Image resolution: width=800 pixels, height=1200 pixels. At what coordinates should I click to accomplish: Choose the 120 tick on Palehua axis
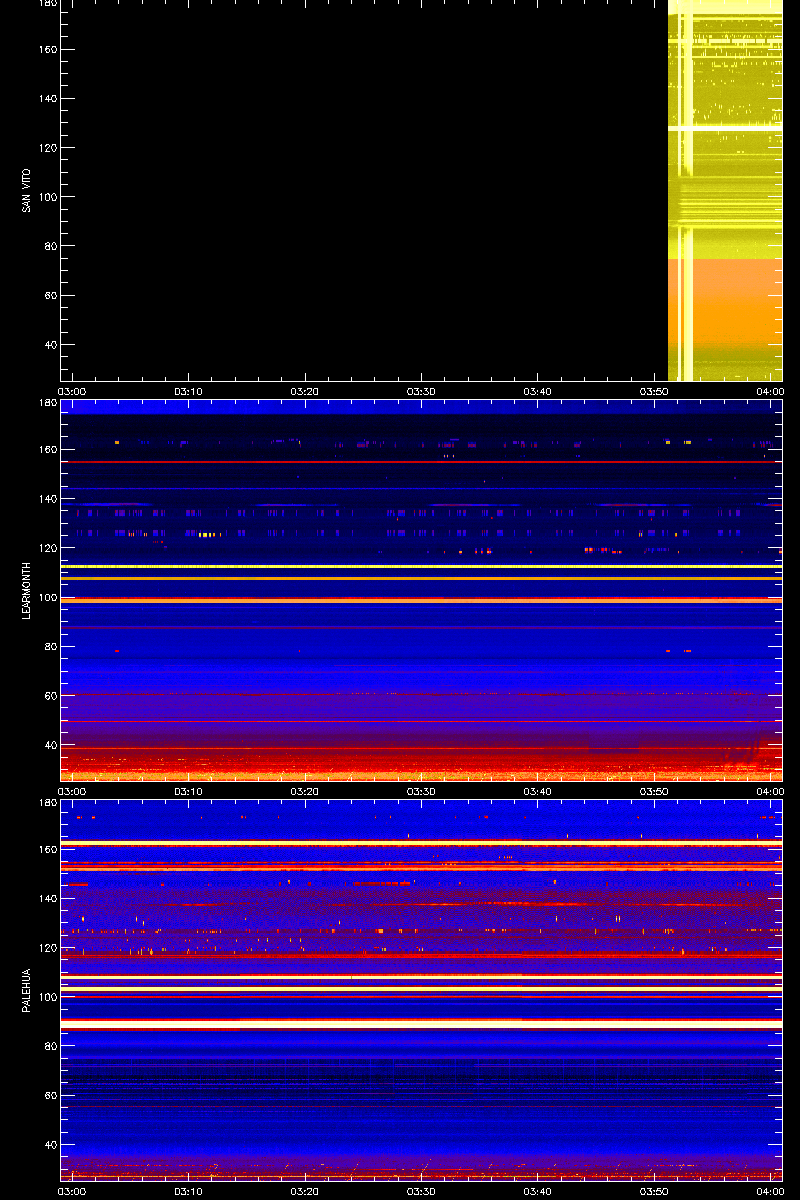point(47,948)
